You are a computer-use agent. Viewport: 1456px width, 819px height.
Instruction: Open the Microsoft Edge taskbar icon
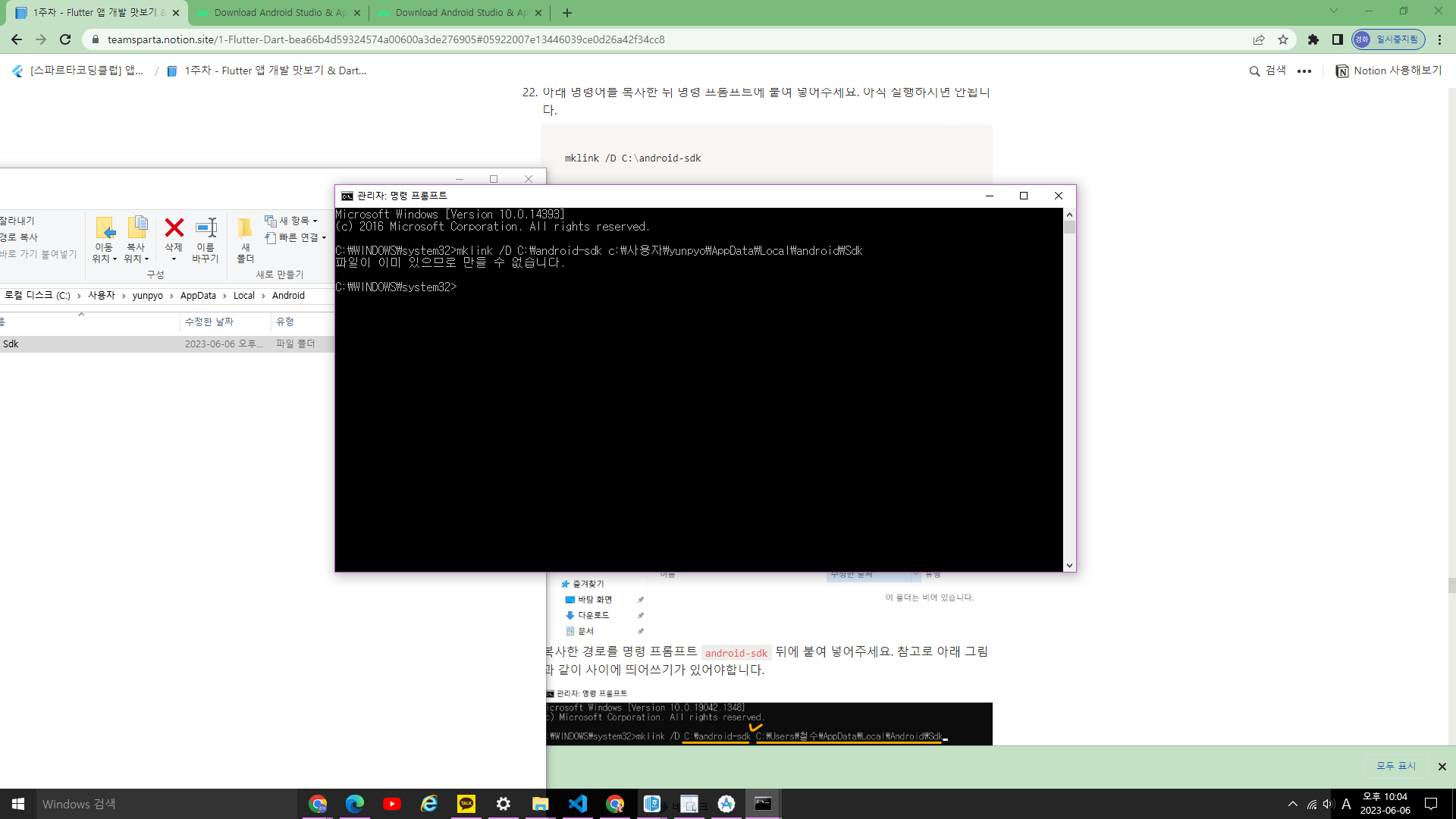point(355,804)
